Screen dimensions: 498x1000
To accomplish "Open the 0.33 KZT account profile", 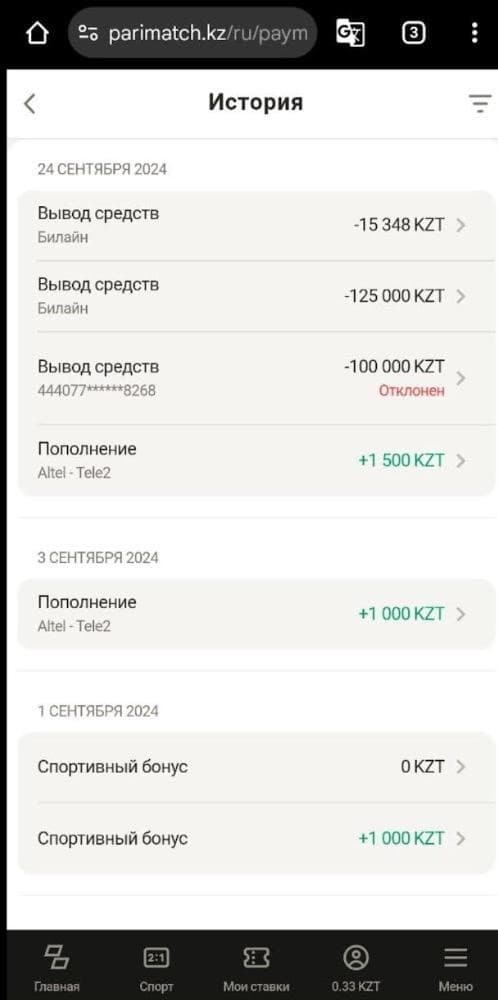I will coord(356,968).
